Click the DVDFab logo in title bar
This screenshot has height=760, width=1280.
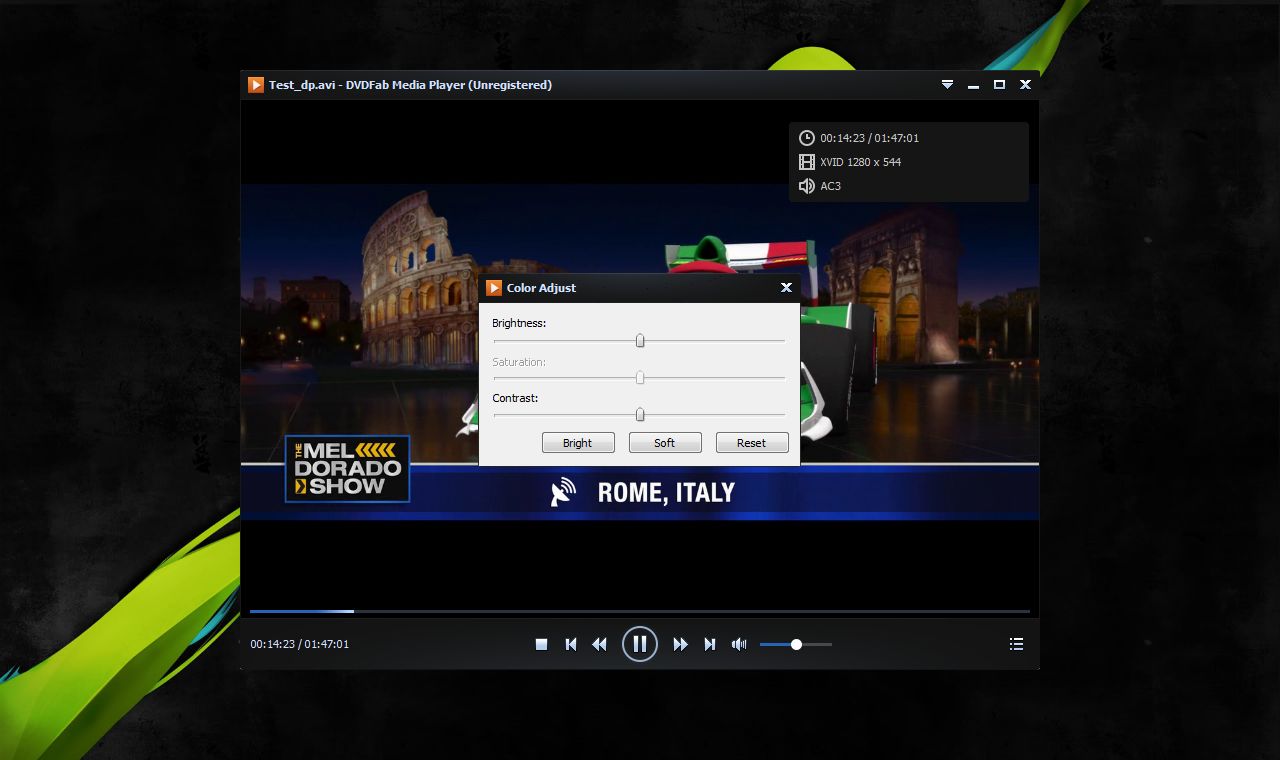tap(256, 85)
